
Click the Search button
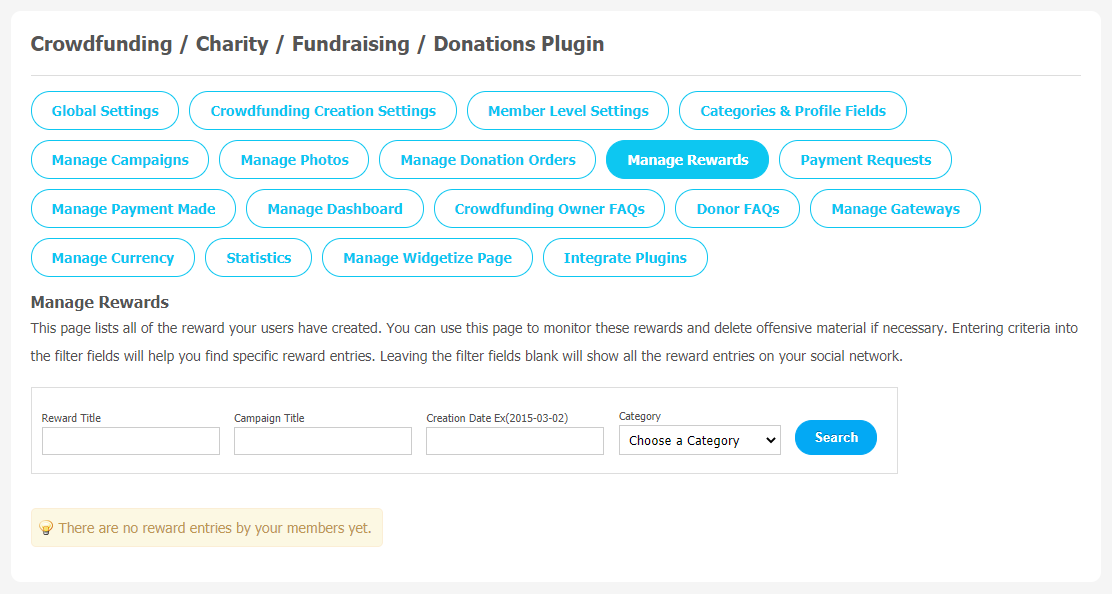836,437
